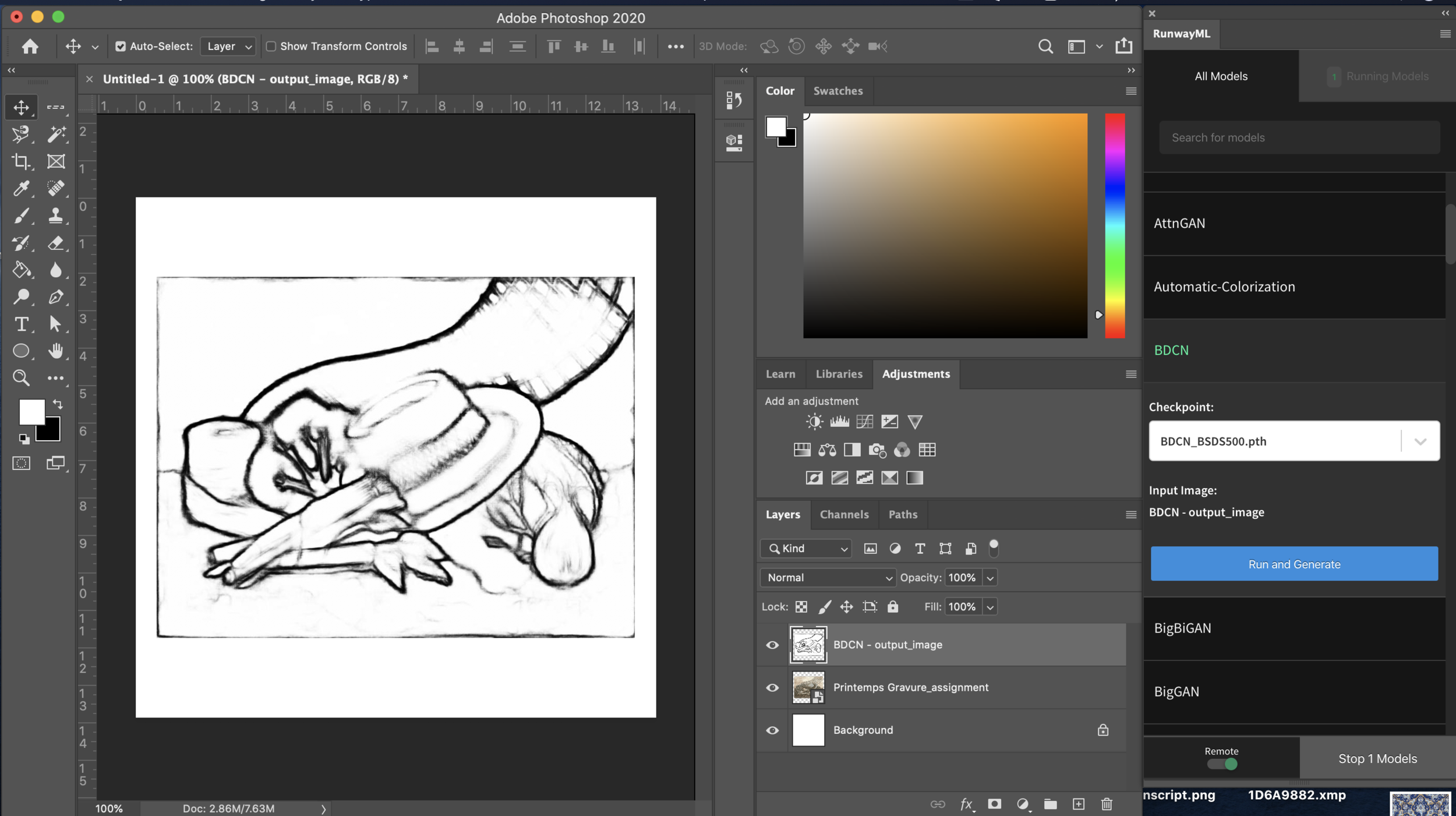Hide the Background layer

point(772,730)
